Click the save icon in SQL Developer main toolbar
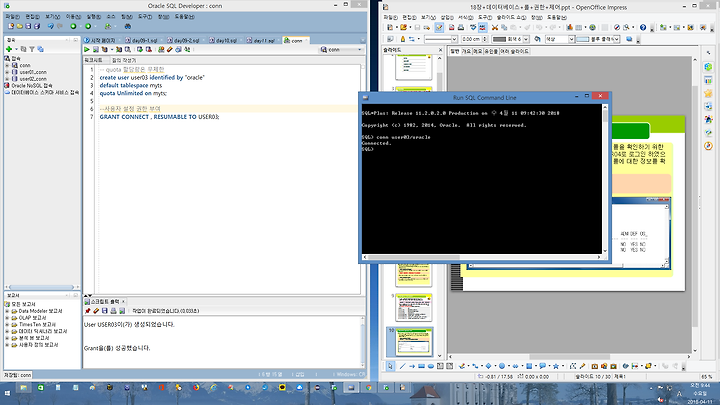The width and height of the screenshot is (720, 405). 28,26
